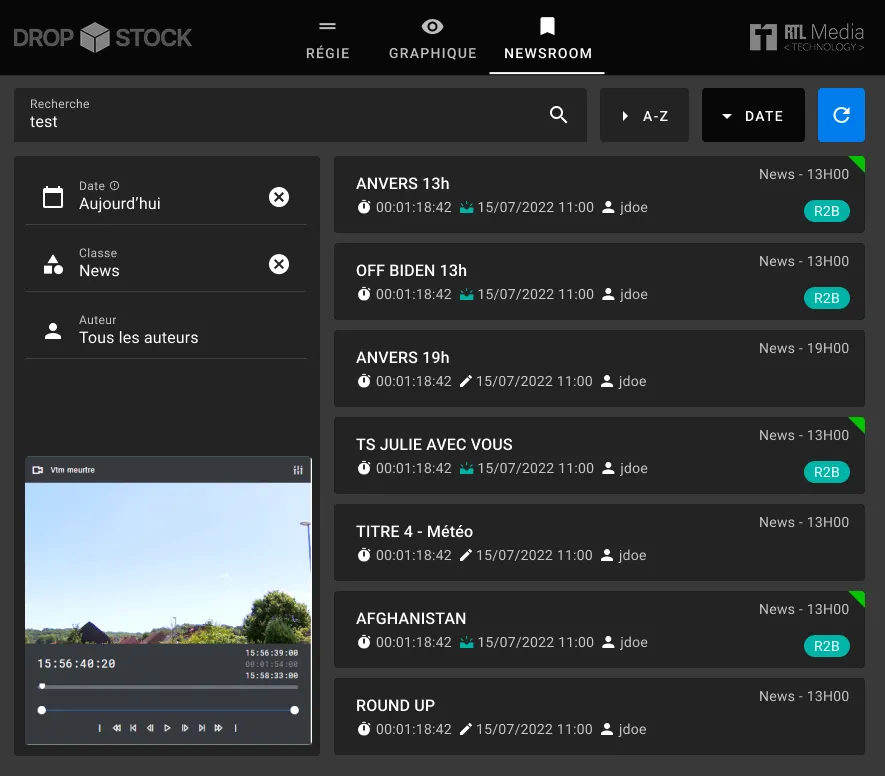885x776 pixels.
Task: Toggle DATE sort order
Action: click(x=753, y=116)
